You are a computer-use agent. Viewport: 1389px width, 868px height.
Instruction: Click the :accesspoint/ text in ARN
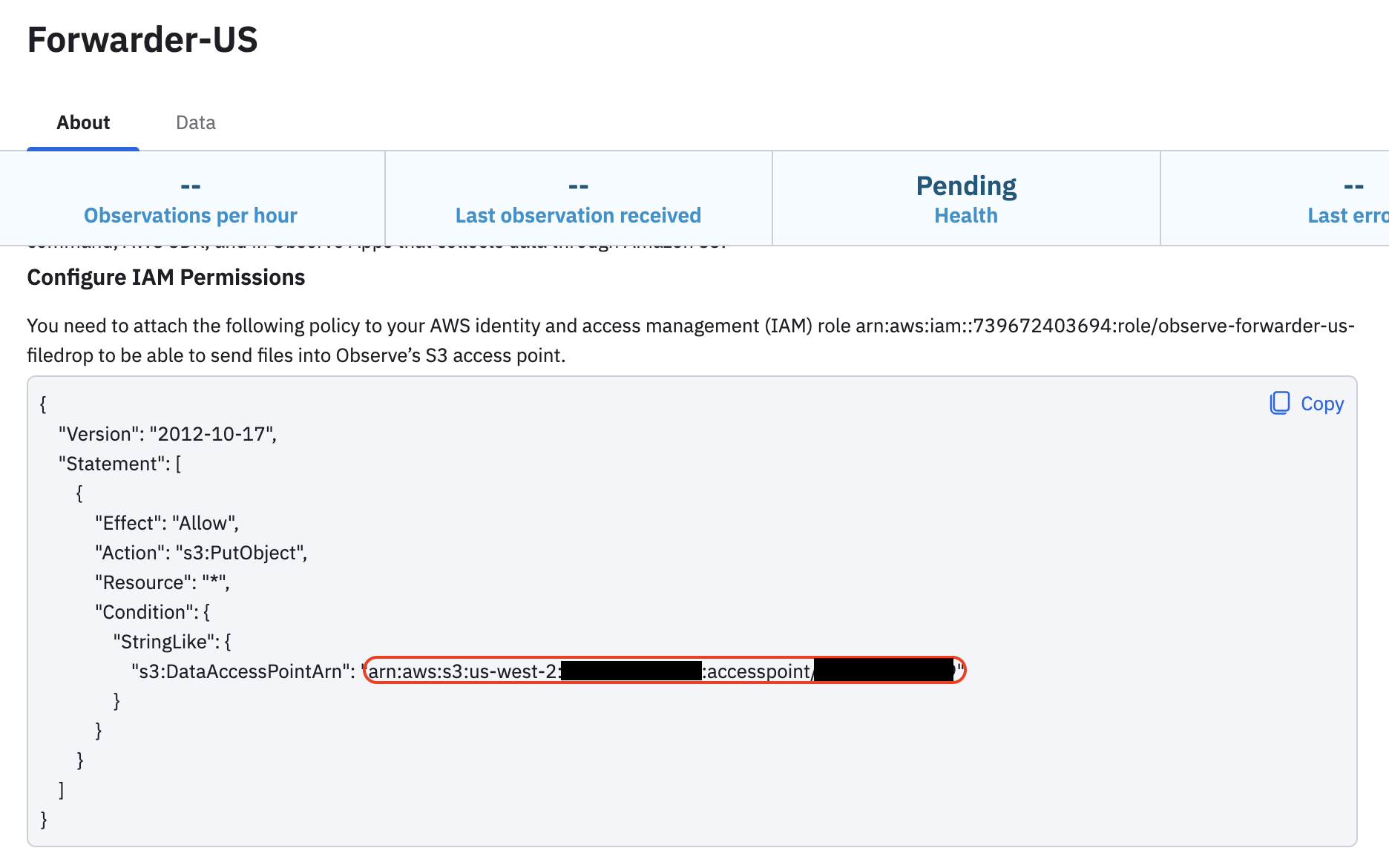pyautogui.click(x=758, y=671)
